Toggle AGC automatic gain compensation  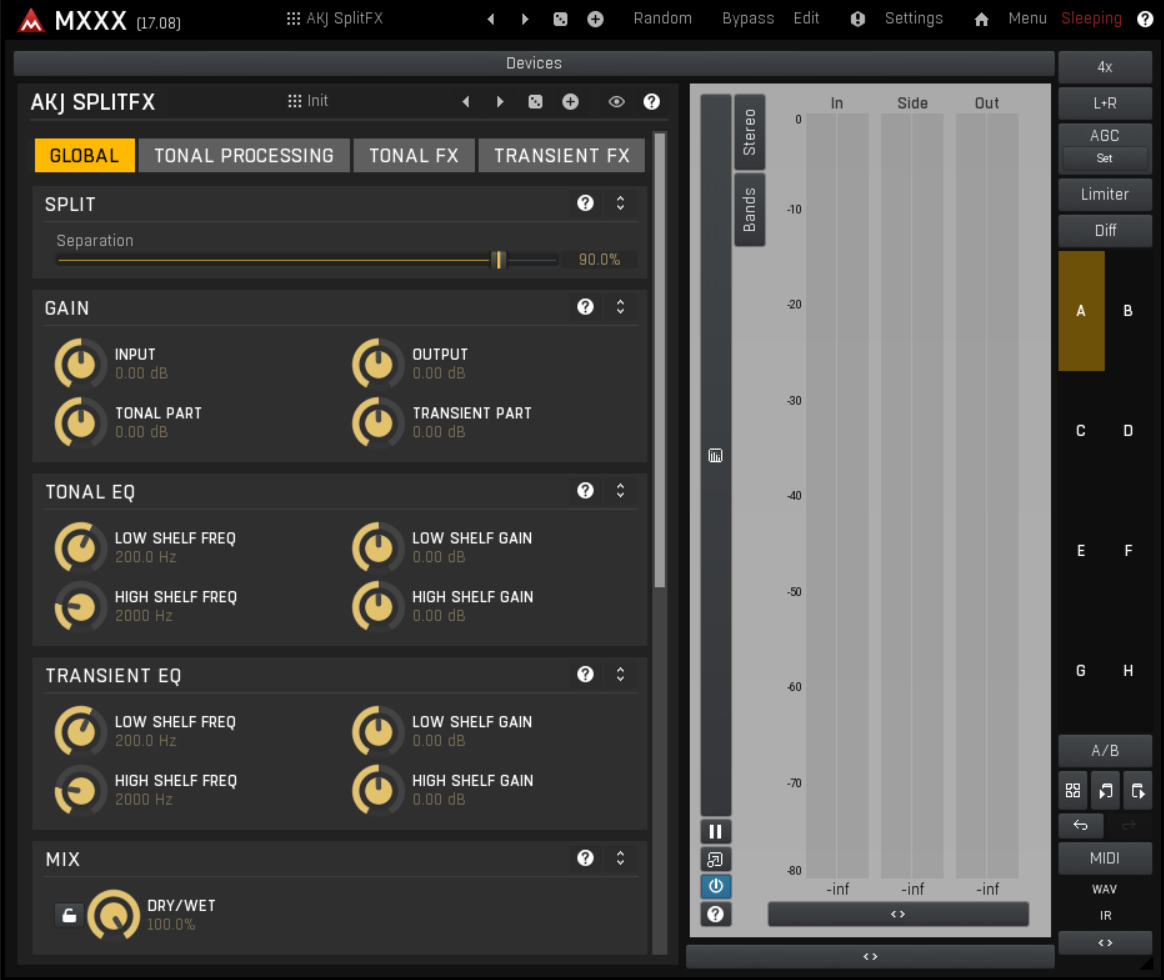[x=1105, y=135]
